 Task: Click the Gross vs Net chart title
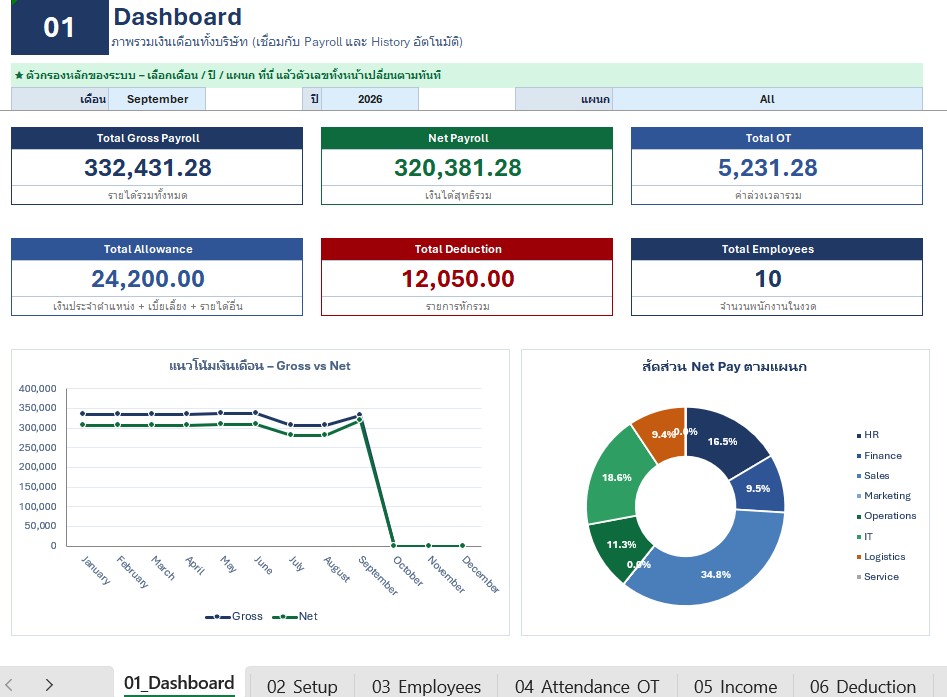click(x=260, y=365)
